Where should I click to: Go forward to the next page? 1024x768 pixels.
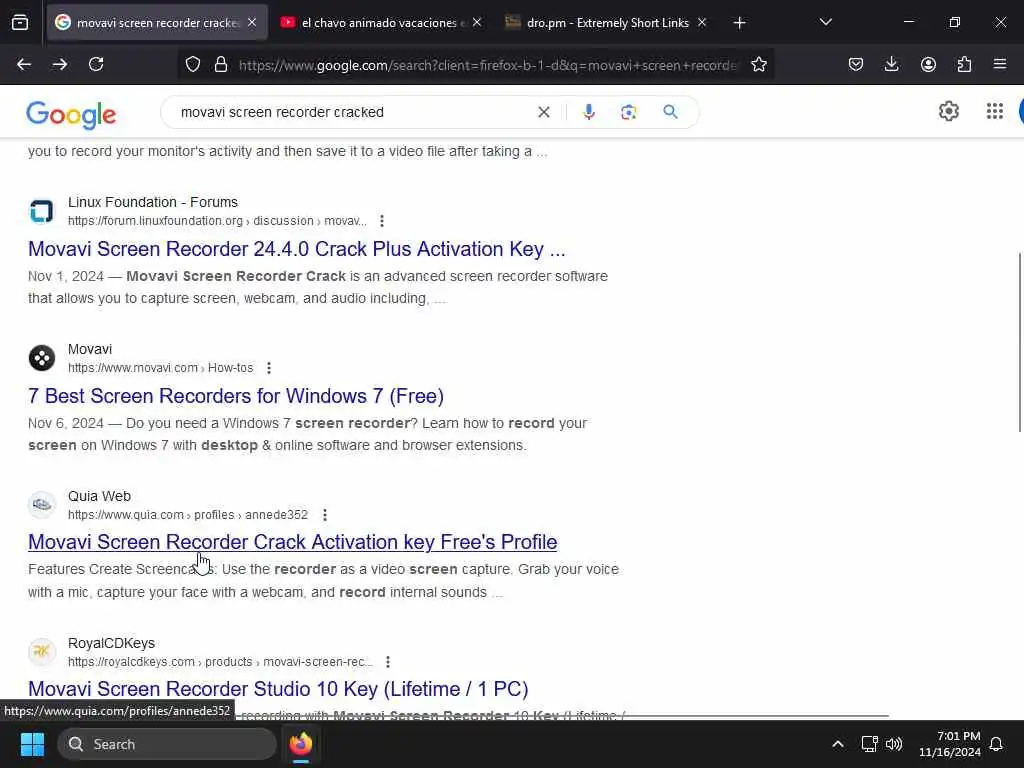(59, 64)
